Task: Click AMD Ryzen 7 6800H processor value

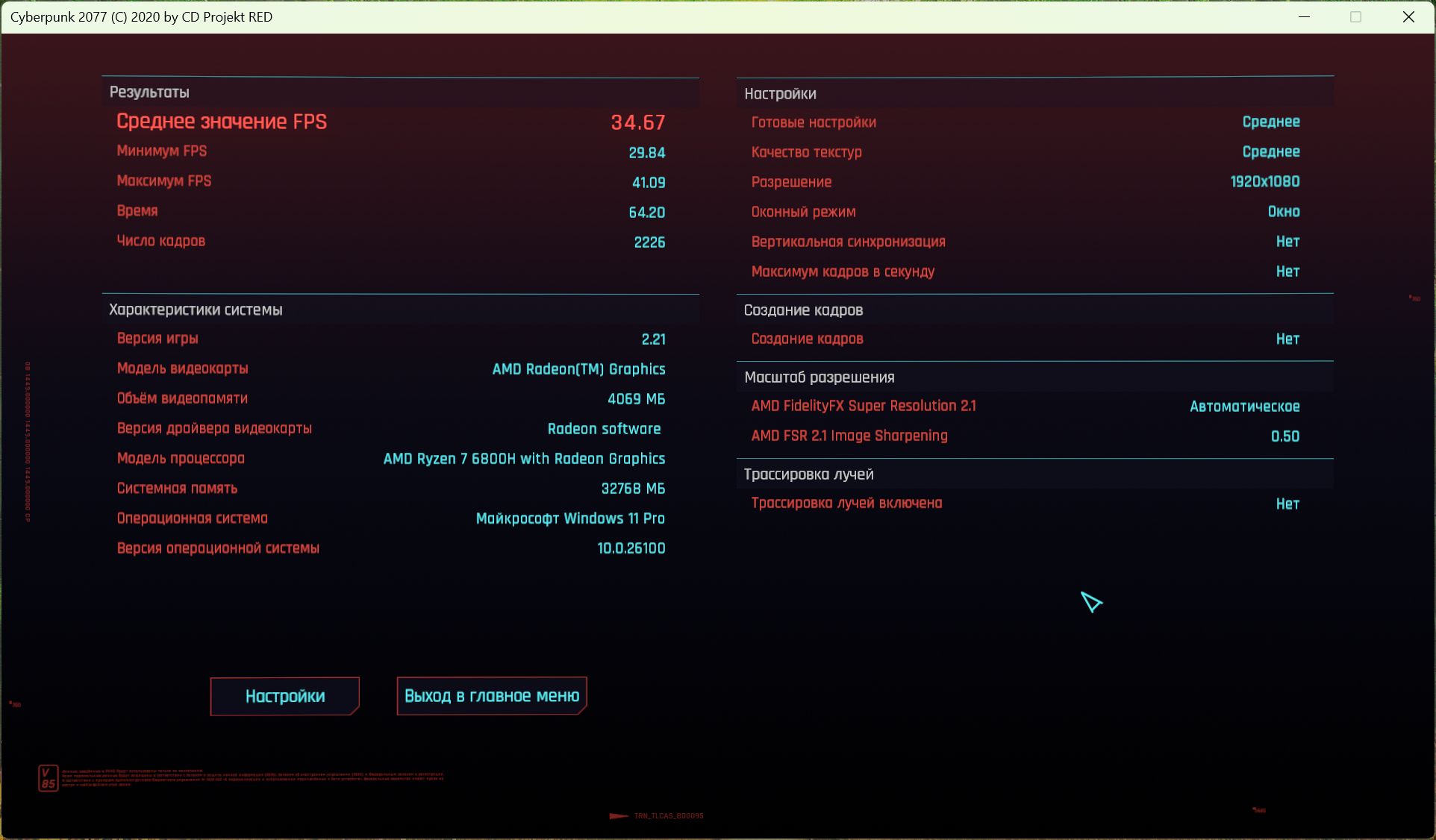Action: pyautogui.click(x=524, y=459)
